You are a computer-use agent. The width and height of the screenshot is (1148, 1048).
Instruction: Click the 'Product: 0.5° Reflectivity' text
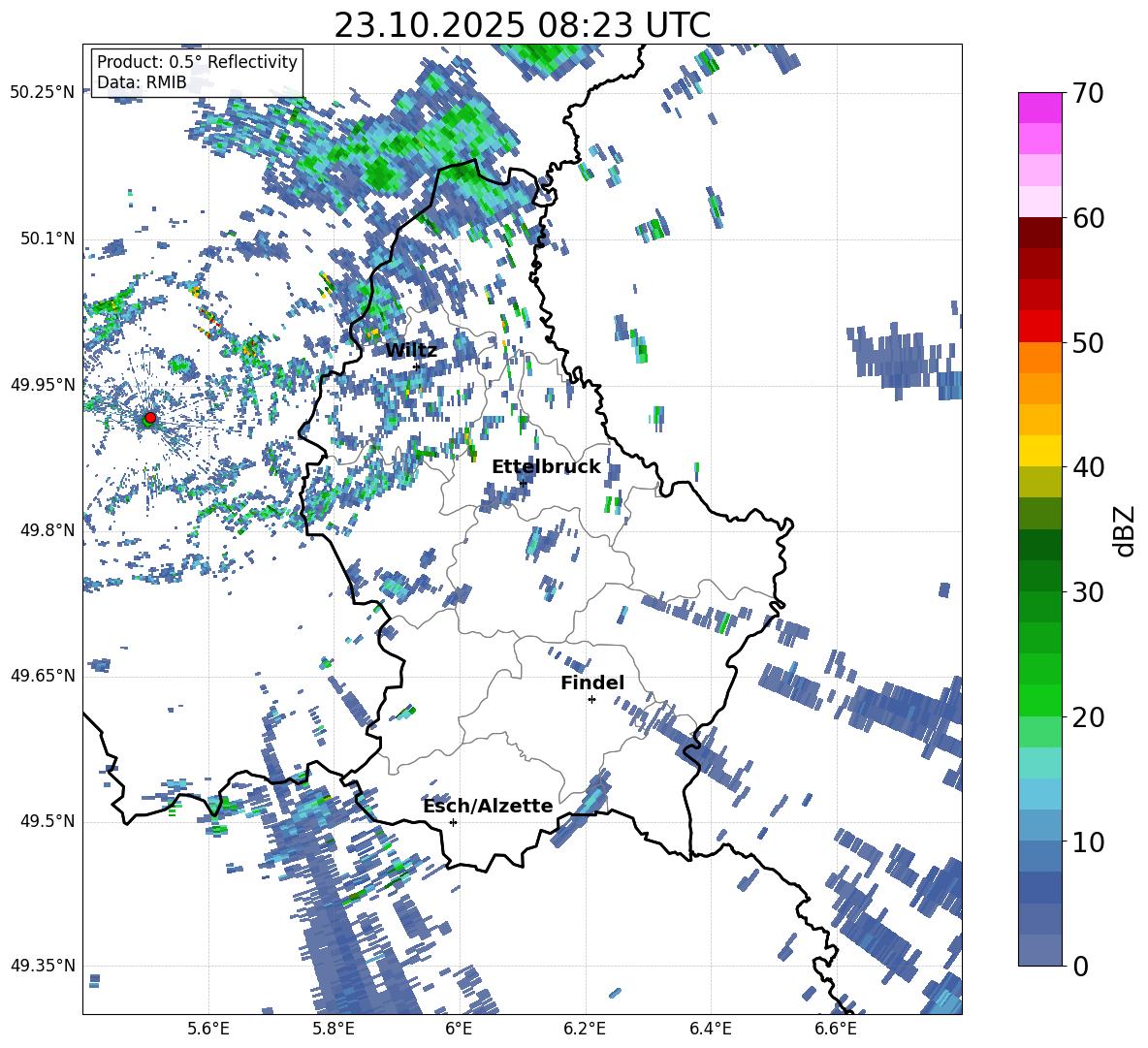[197, 61]
